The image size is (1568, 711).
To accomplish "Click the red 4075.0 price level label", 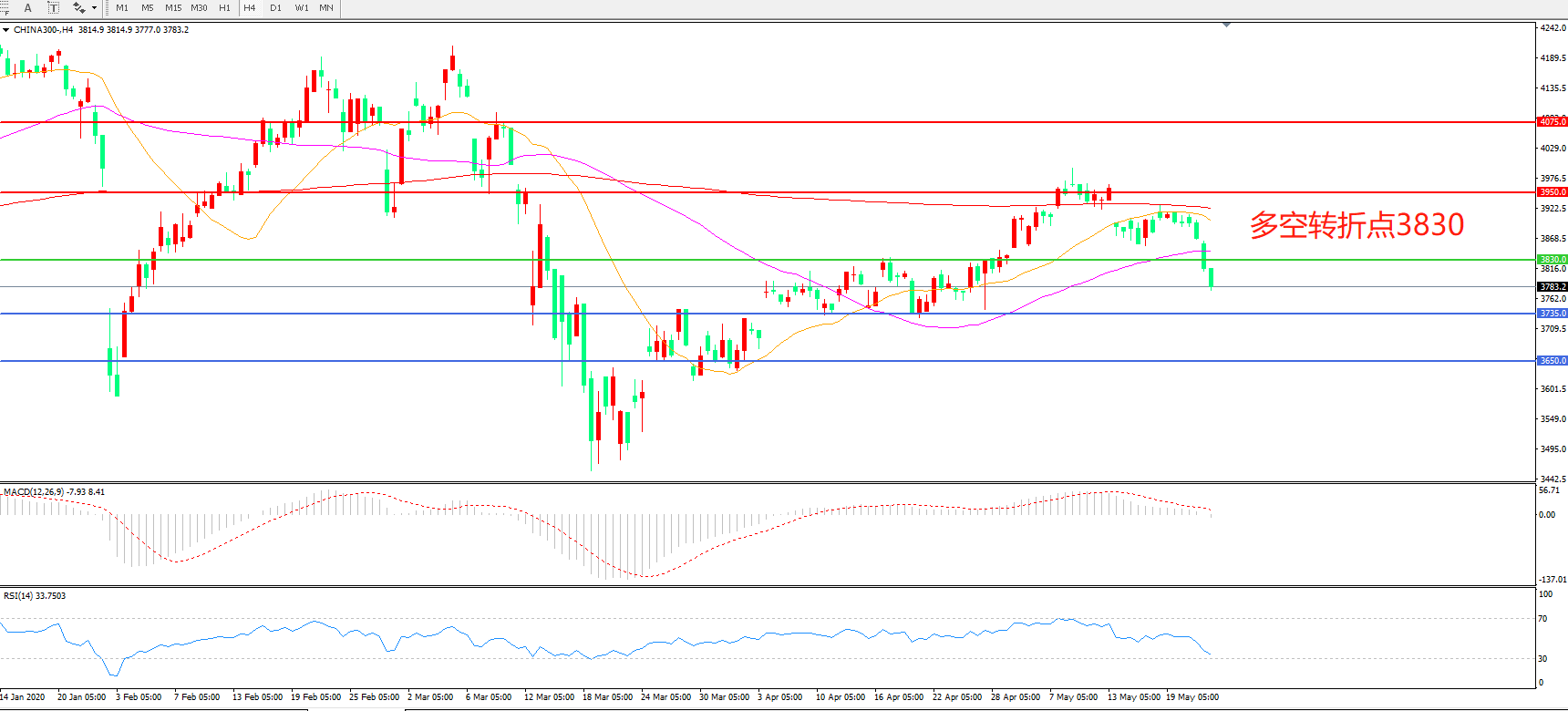I will 1553,122.
